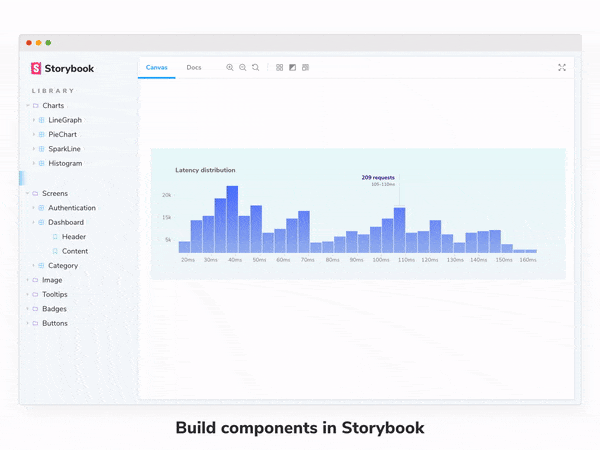This screenshot has width=600, height=450.
Task: Select the Histogram tree item
Action: [65, 163]
